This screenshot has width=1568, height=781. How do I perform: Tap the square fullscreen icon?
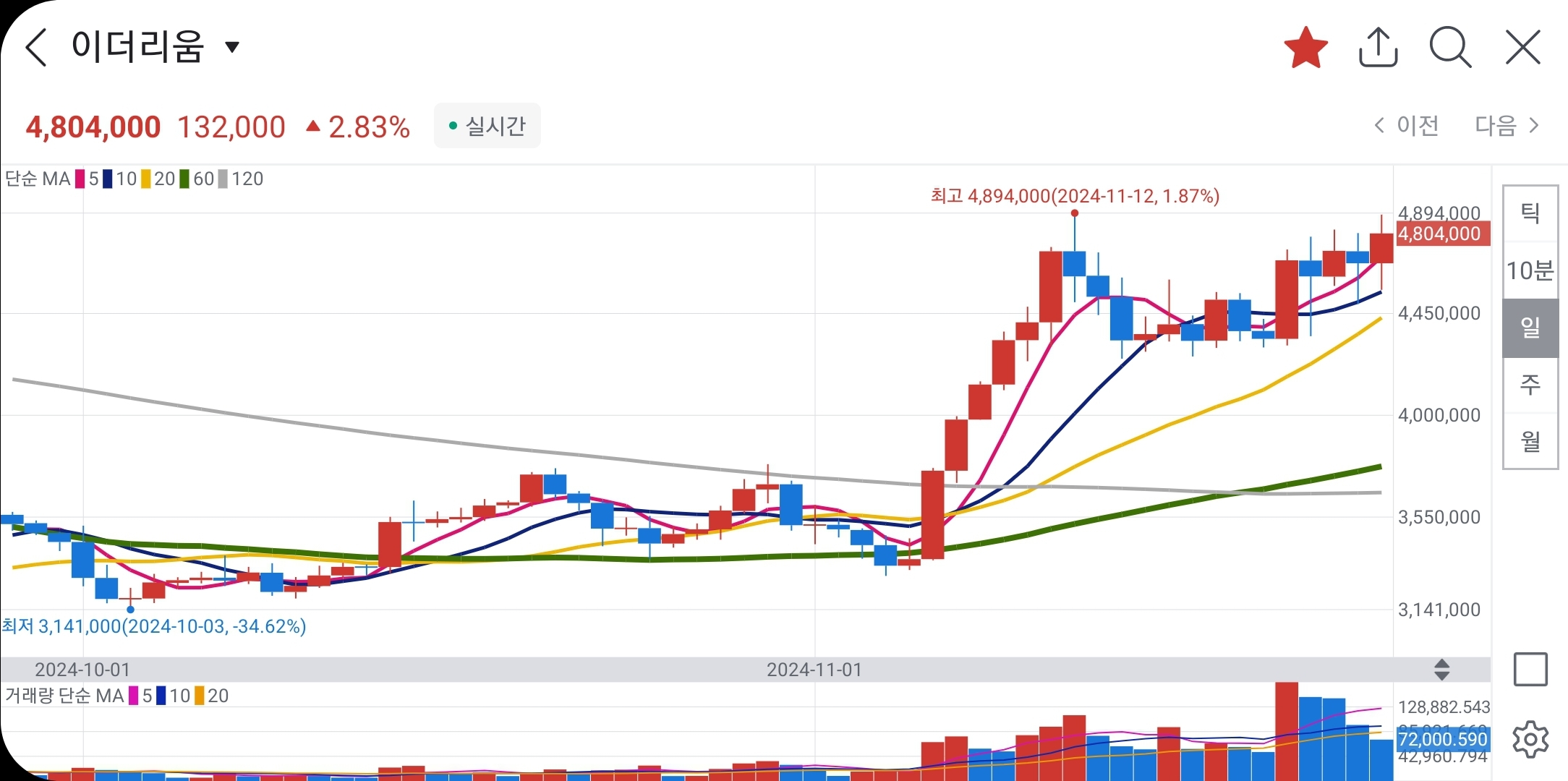(1530, 669)
